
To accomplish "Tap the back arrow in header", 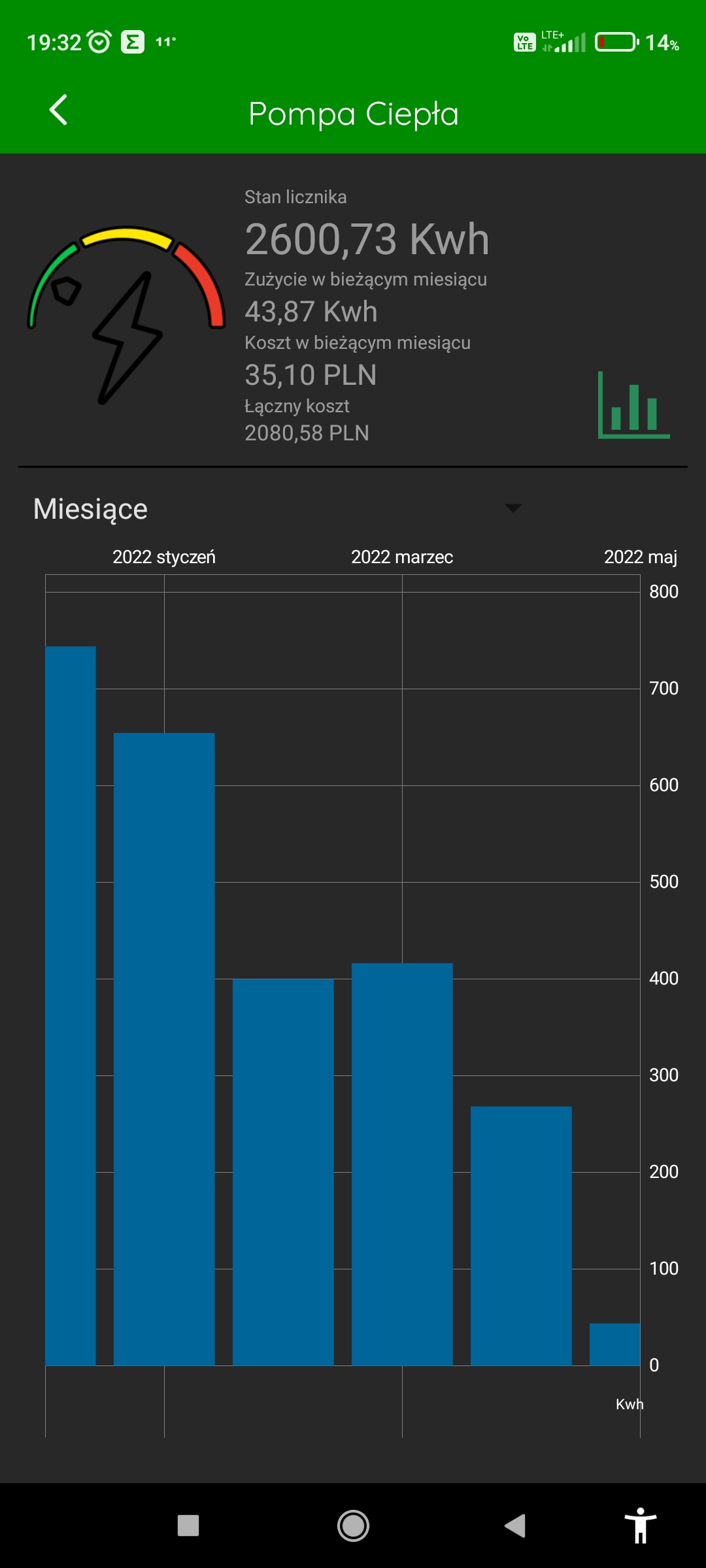I will [x=59, y=110].
